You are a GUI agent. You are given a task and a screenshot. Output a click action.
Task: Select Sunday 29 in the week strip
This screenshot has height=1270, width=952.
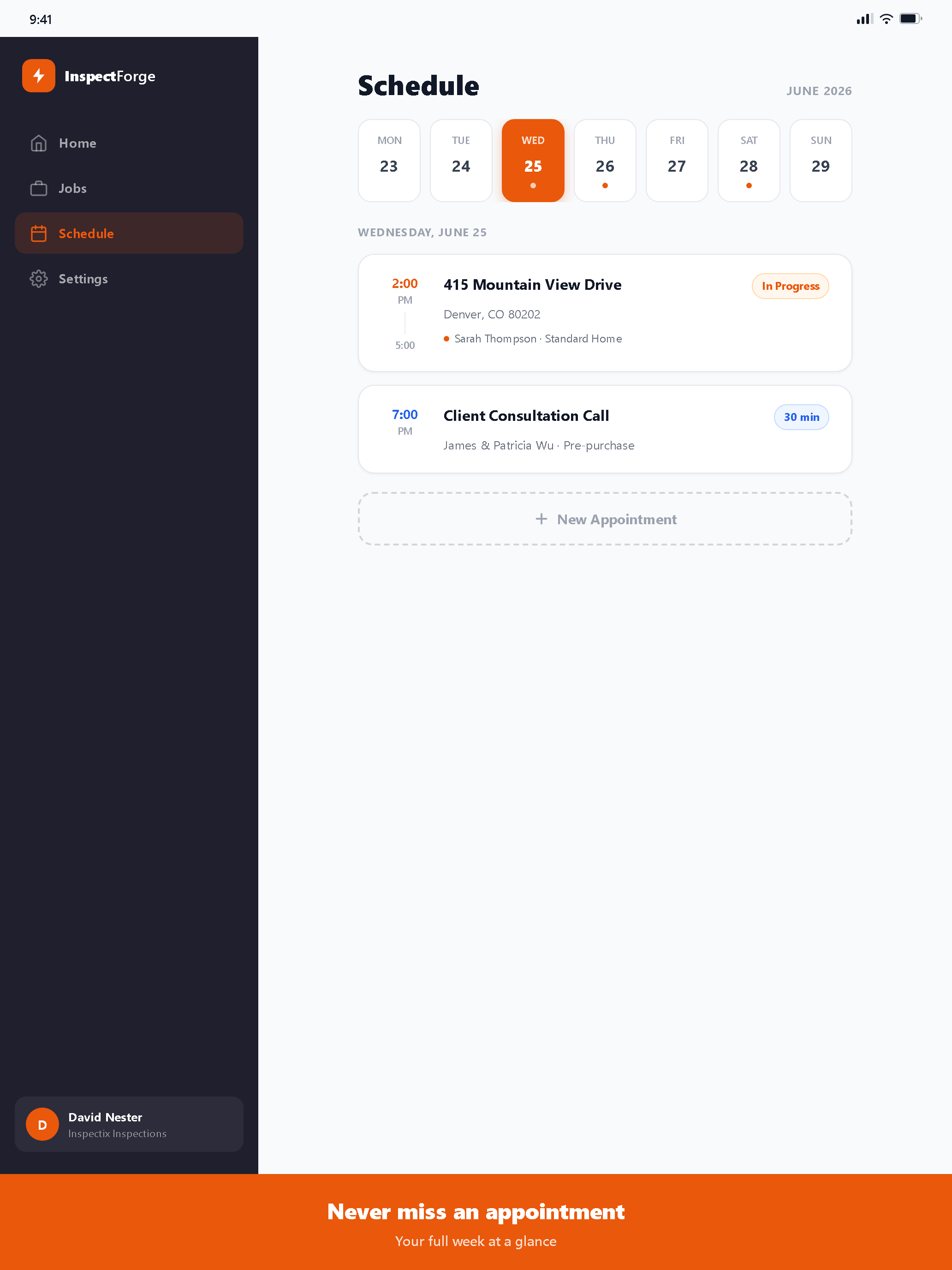[821, 161]
